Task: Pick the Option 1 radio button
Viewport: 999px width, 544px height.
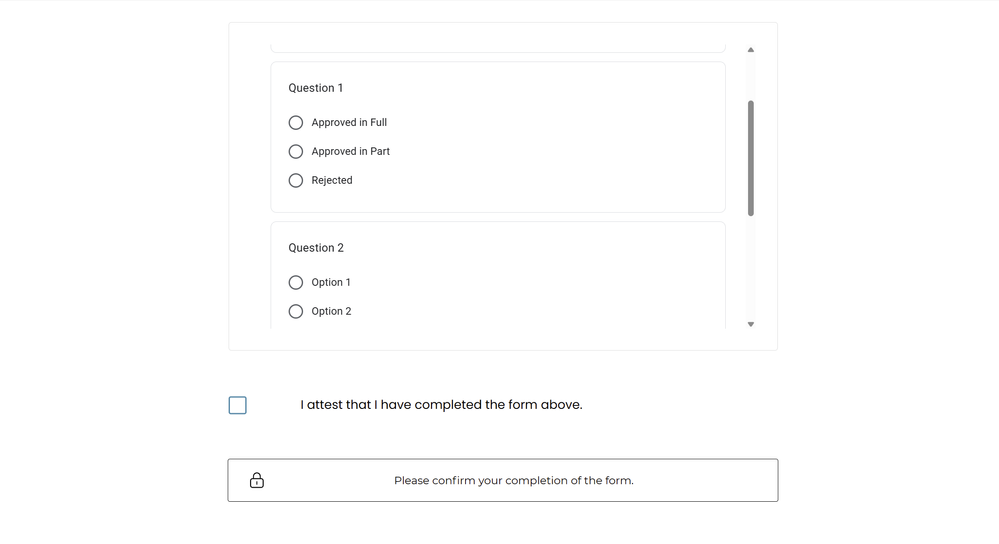Action: [296, 283]
